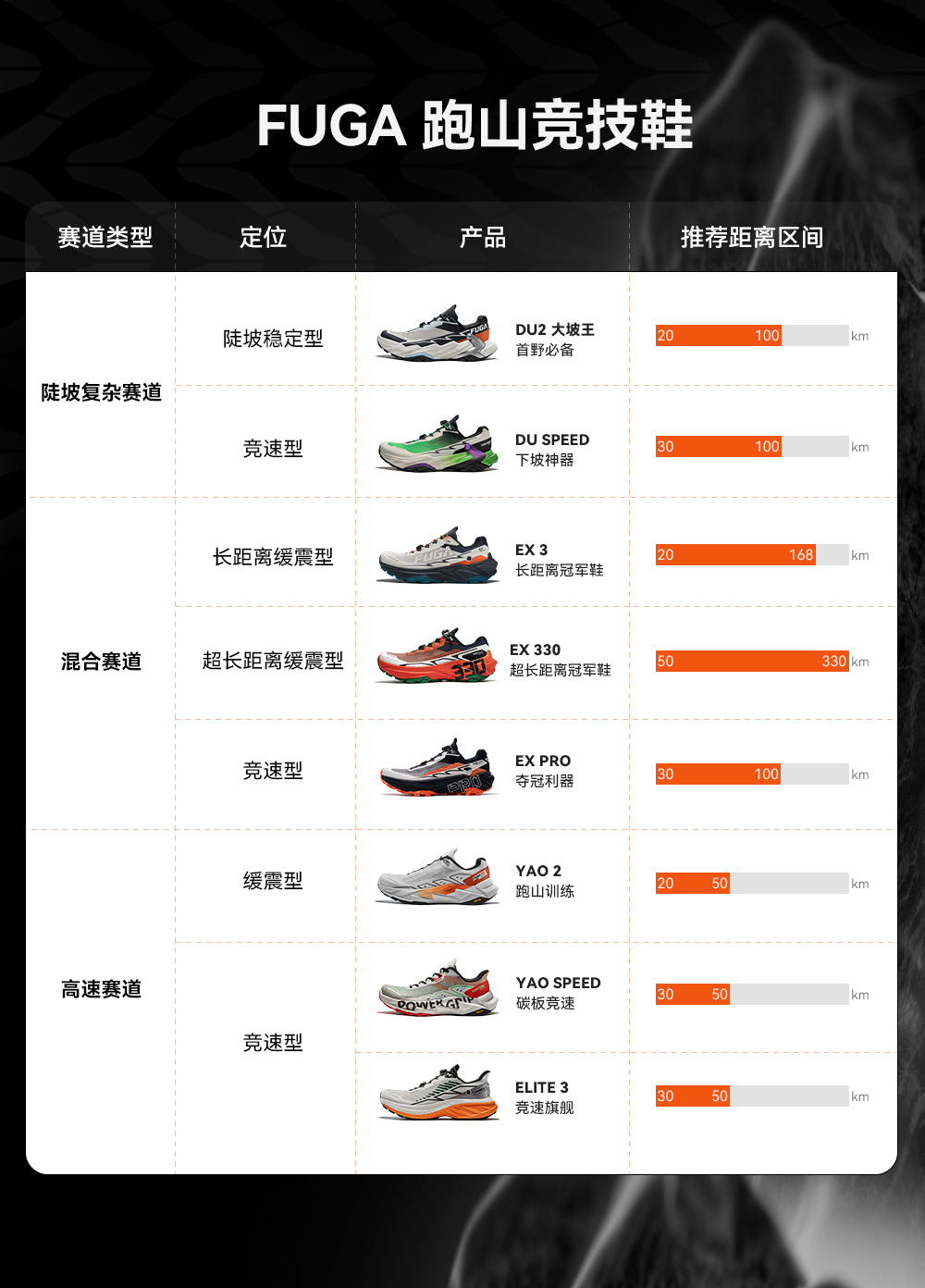Viewport: 925px width, 1288px height.
Task: Select the 混合赛道 category label
Action: pos(102,662)
